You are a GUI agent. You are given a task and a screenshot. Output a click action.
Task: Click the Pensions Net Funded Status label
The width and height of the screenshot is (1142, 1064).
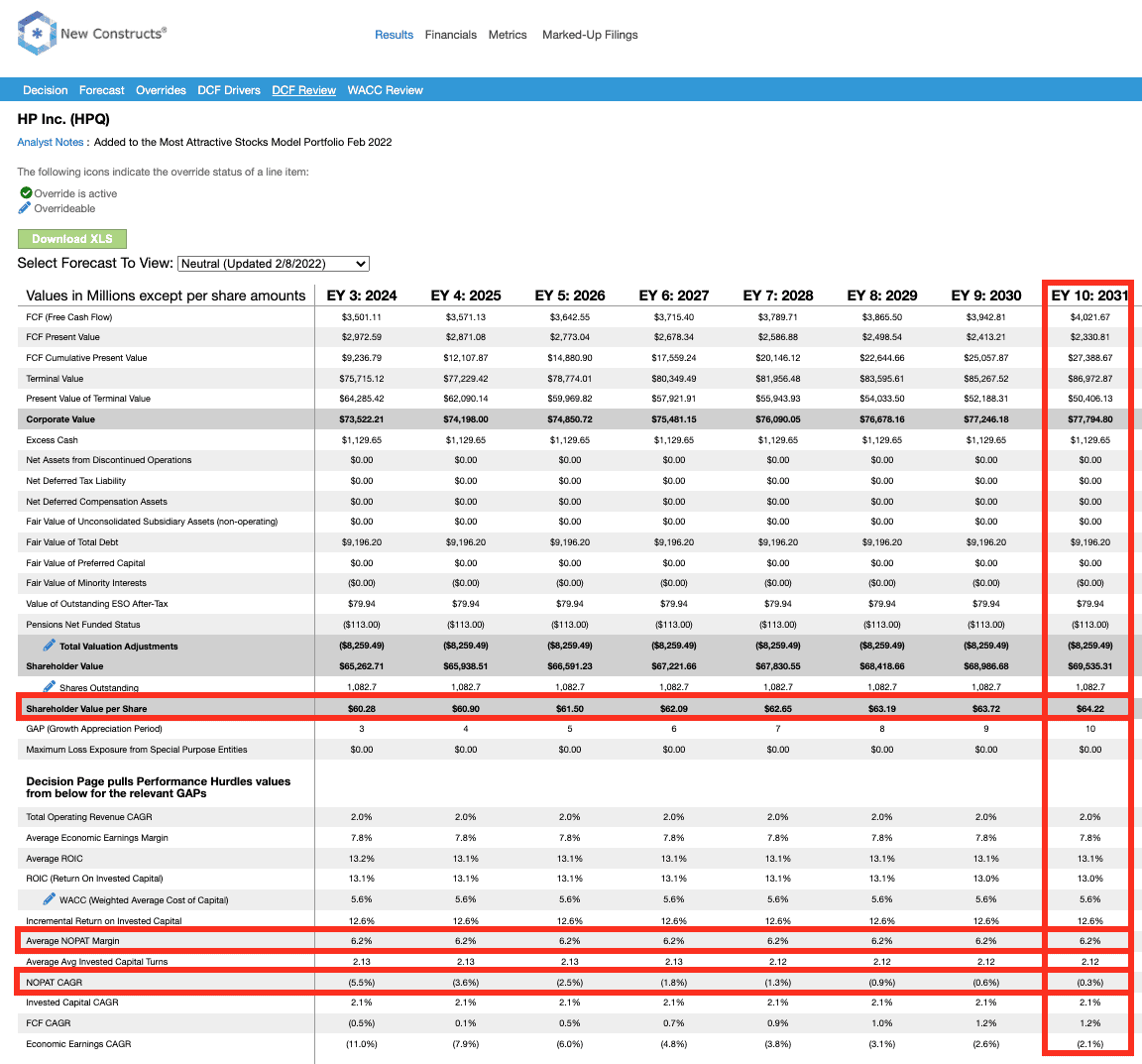tap(83, 625)
